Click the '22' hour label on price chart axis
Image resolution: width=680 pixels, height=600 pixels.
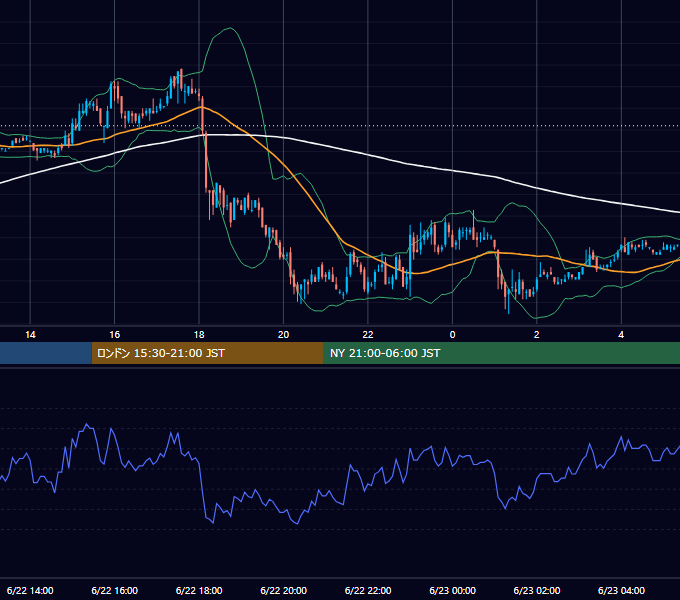pos(368,335)
